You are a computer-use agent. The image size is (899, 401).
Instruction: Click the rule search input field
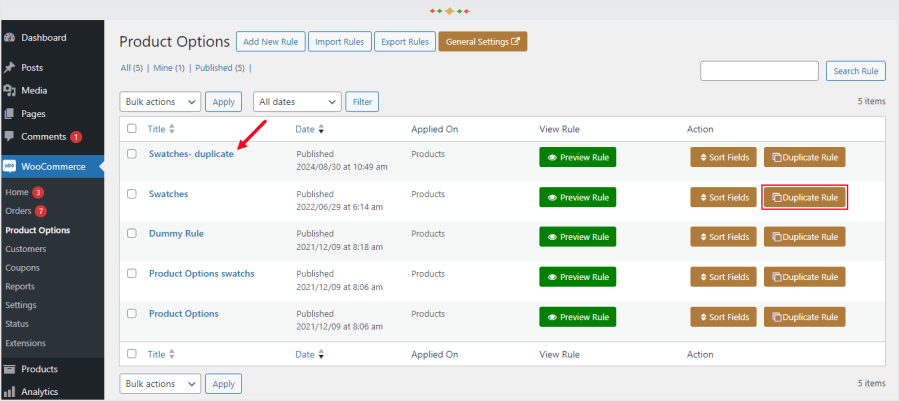[759, 71]
